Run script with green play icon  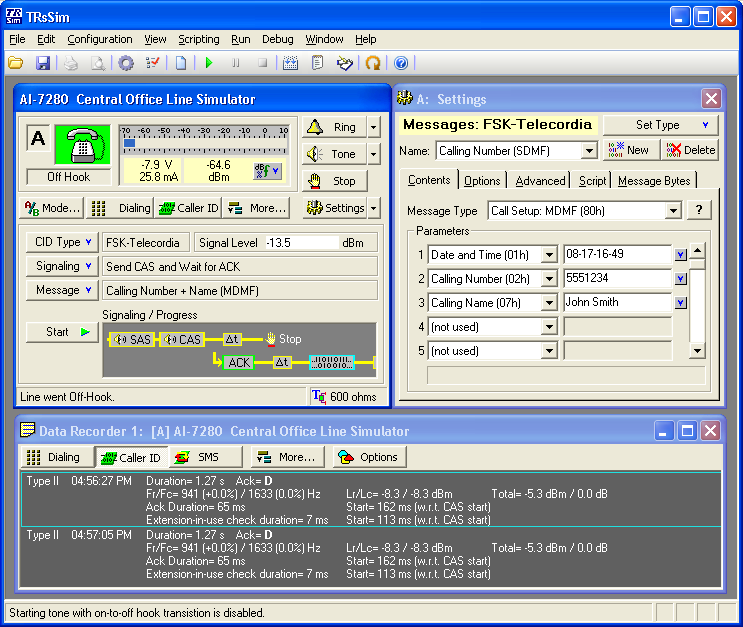pyautogui.click(x=209, y=63)
